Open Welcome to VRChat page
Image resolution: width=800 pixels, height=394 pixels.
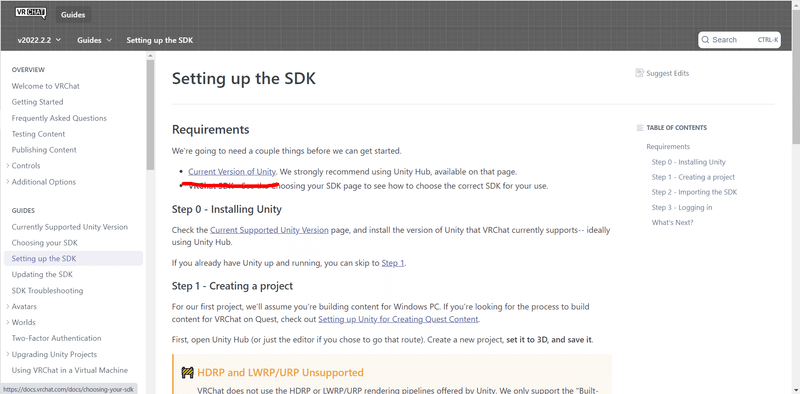45,86
